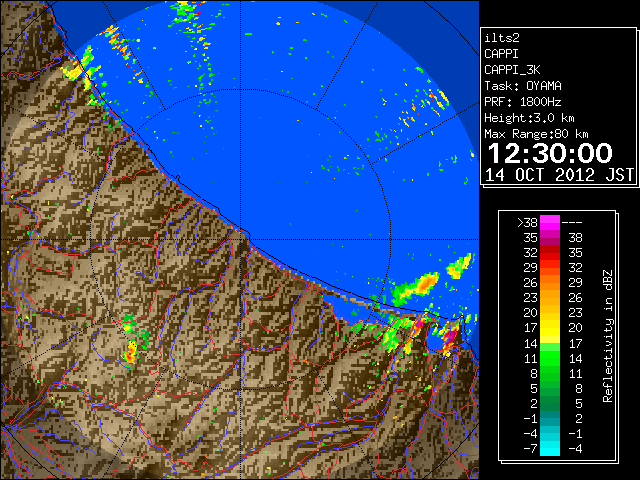Viewport: 640px width, 480px height.
Task: Click the 12:30:00 timestamp
Action: [550, 153]
